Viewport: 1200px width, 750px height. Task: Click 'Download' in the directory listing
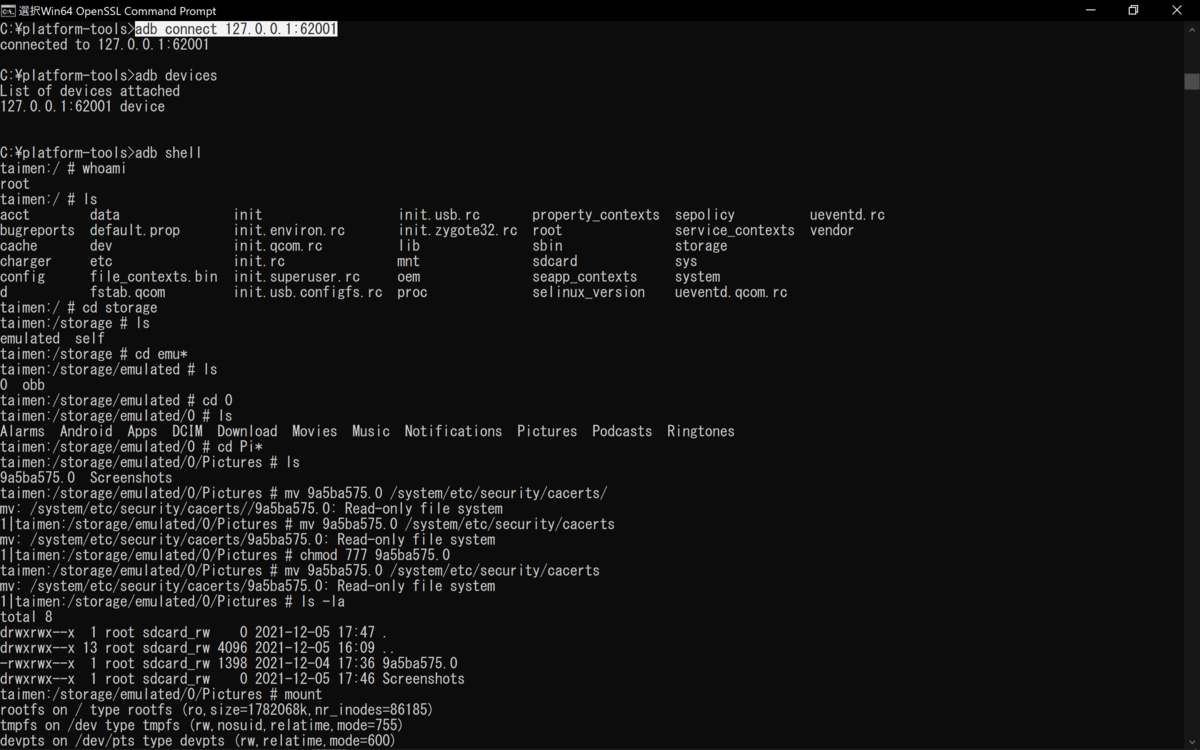coord(247,431)
